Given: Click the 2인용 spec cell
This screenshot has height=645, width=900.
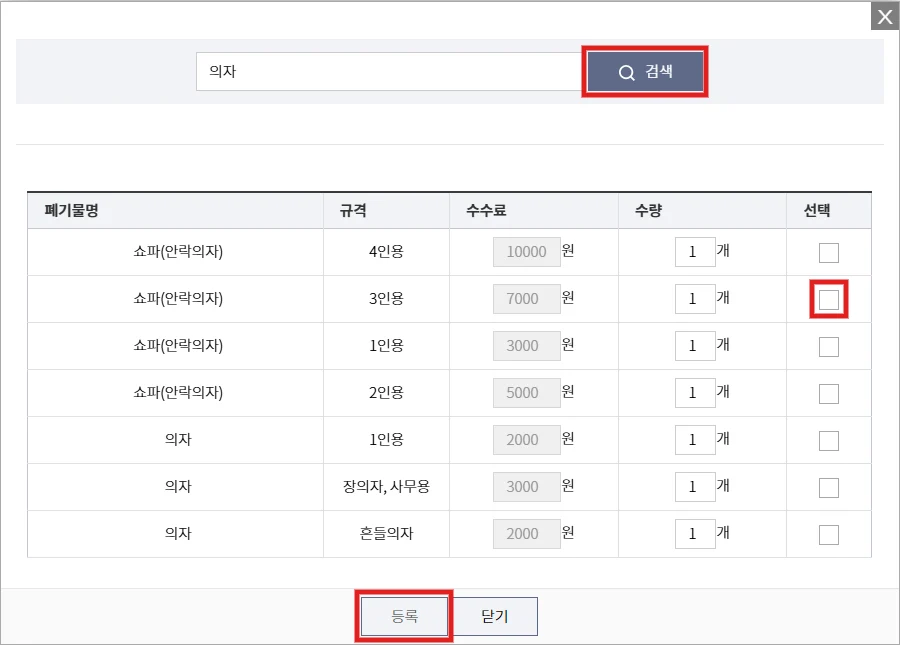Looking at the screenshot, I should (x=386, y=393).
